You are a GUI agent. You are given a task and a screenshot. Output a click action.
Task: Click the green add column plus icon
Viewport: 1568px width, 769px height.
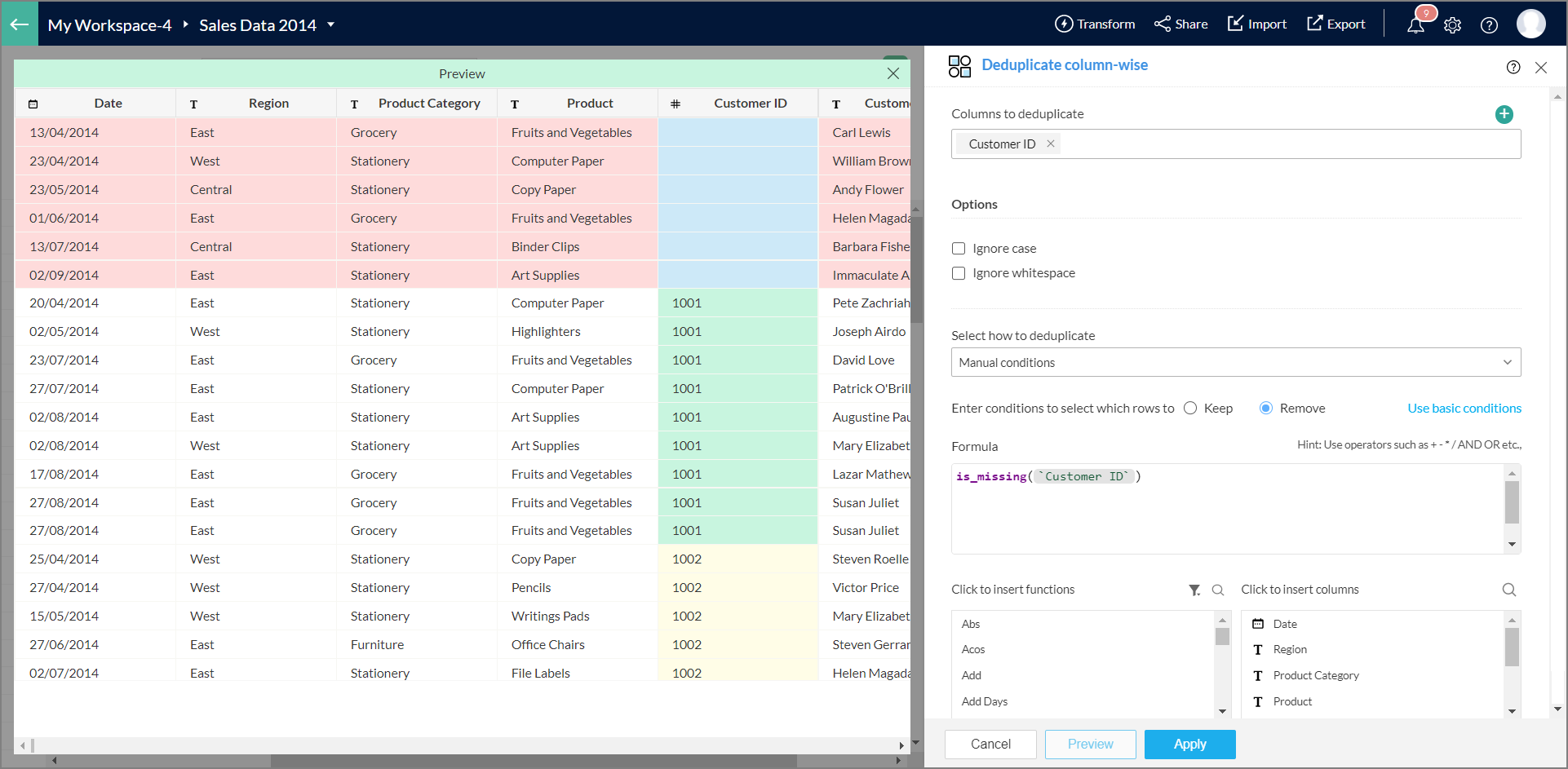[x=1504, y=114]
